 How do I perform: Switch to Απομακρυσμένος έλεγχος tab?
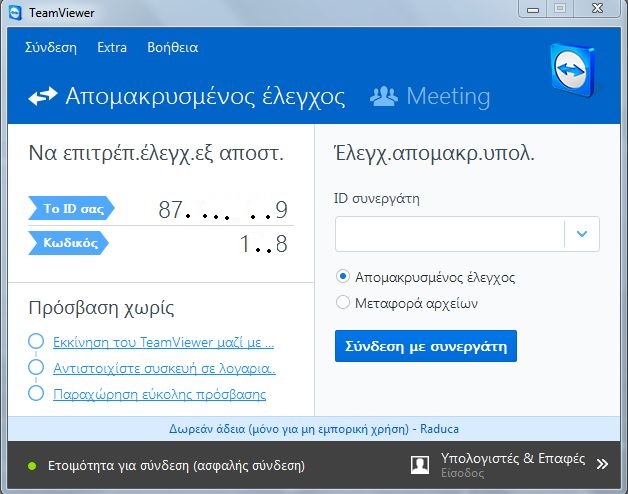(x=205, y=97)
